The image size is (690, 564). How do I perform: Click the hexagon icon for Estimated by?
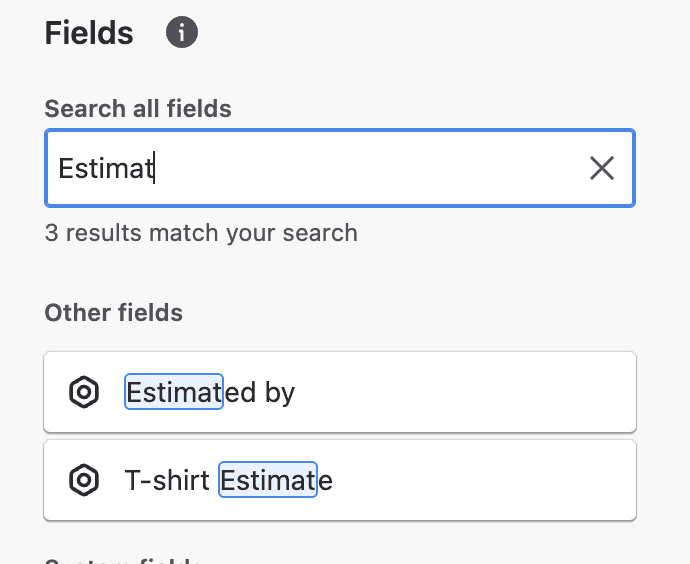pos(84,393)
